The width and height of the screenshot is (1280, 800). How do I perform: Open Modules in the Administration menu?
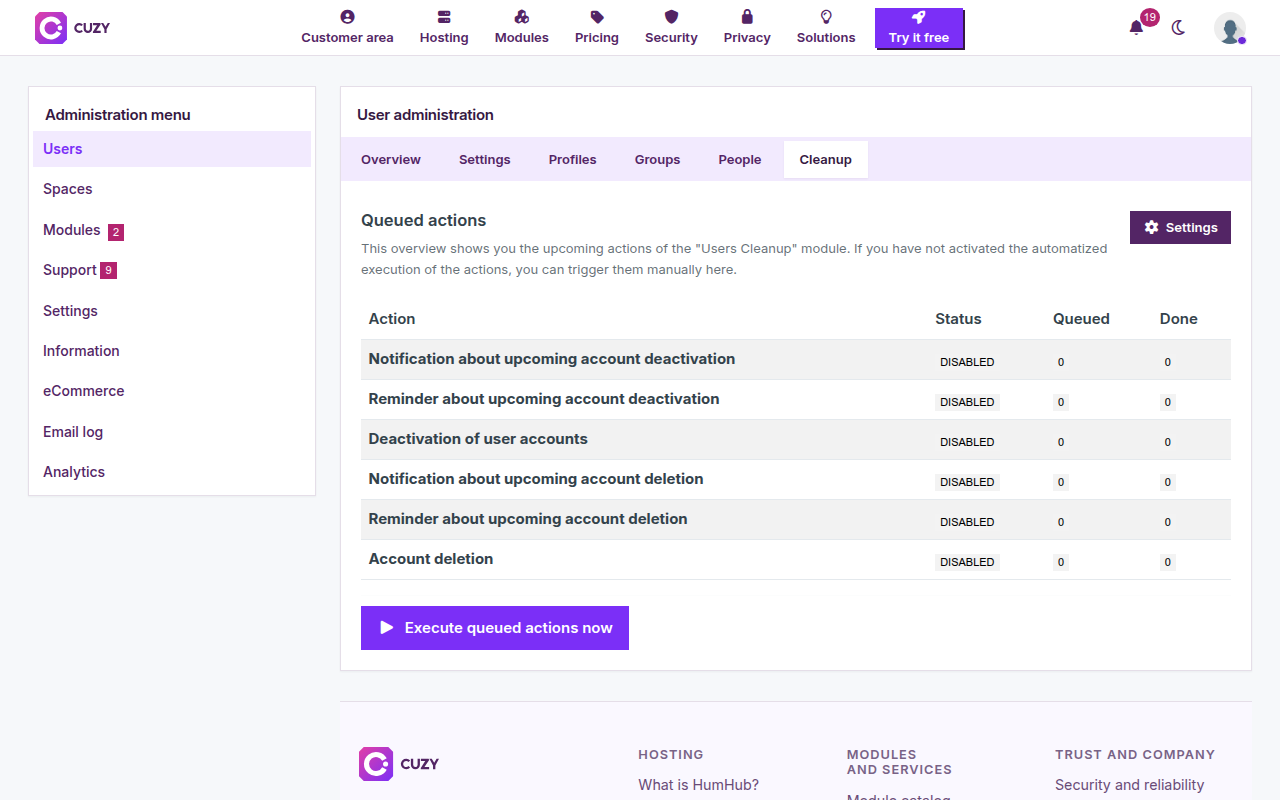172,230
